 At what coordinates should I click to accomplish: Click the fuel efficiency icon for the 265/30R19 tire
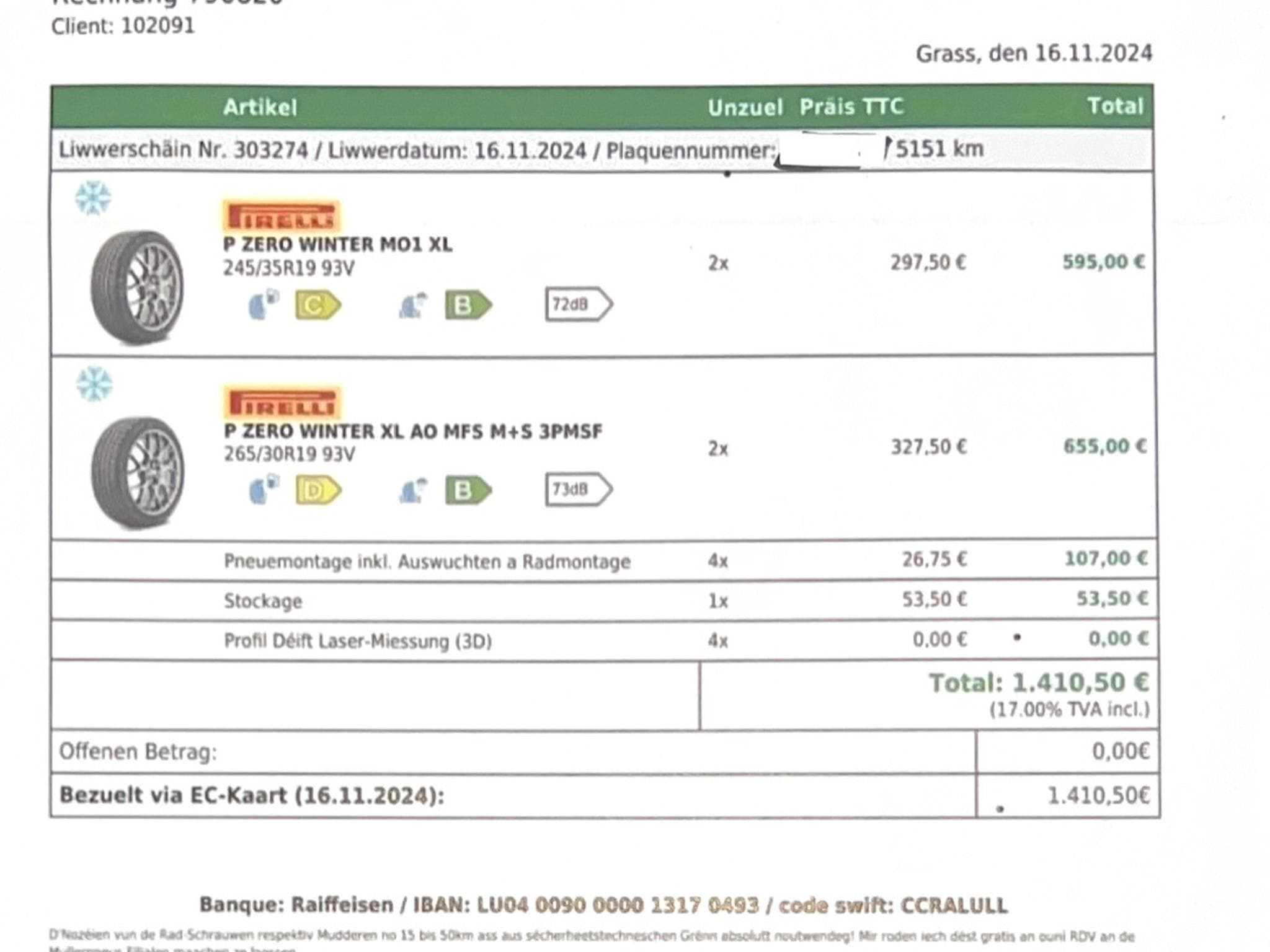[264, 490]
